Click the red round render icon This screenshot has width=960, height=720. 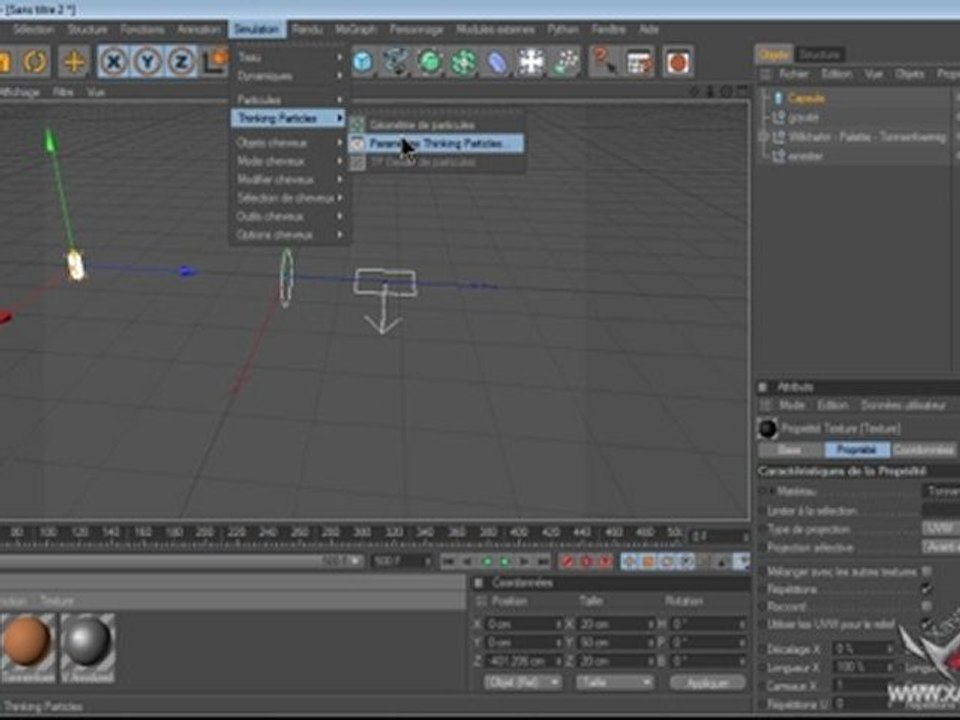pos(678,62)
